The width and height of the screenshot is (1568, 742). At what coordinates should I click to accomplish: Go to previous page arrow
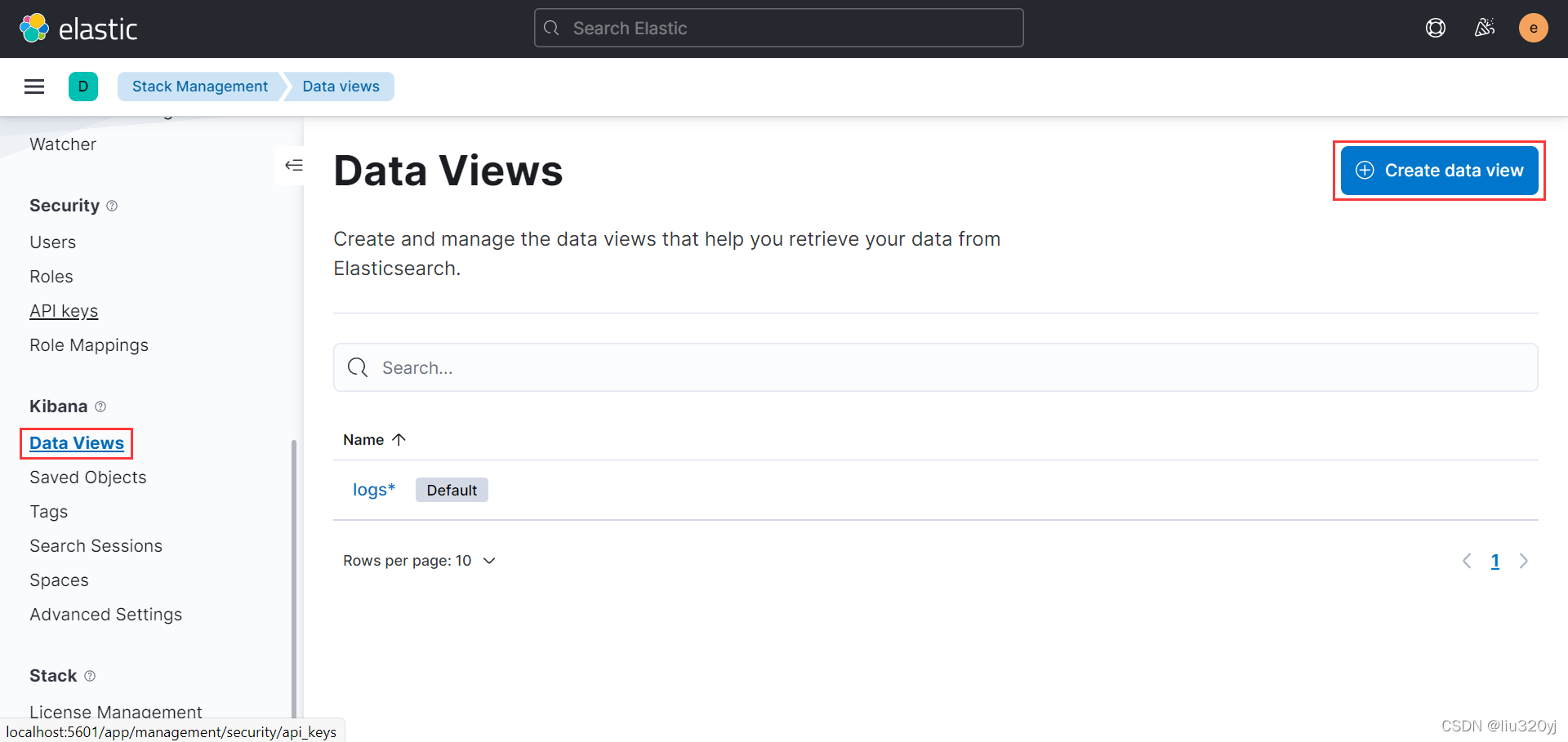click(x=1467, y=561)
